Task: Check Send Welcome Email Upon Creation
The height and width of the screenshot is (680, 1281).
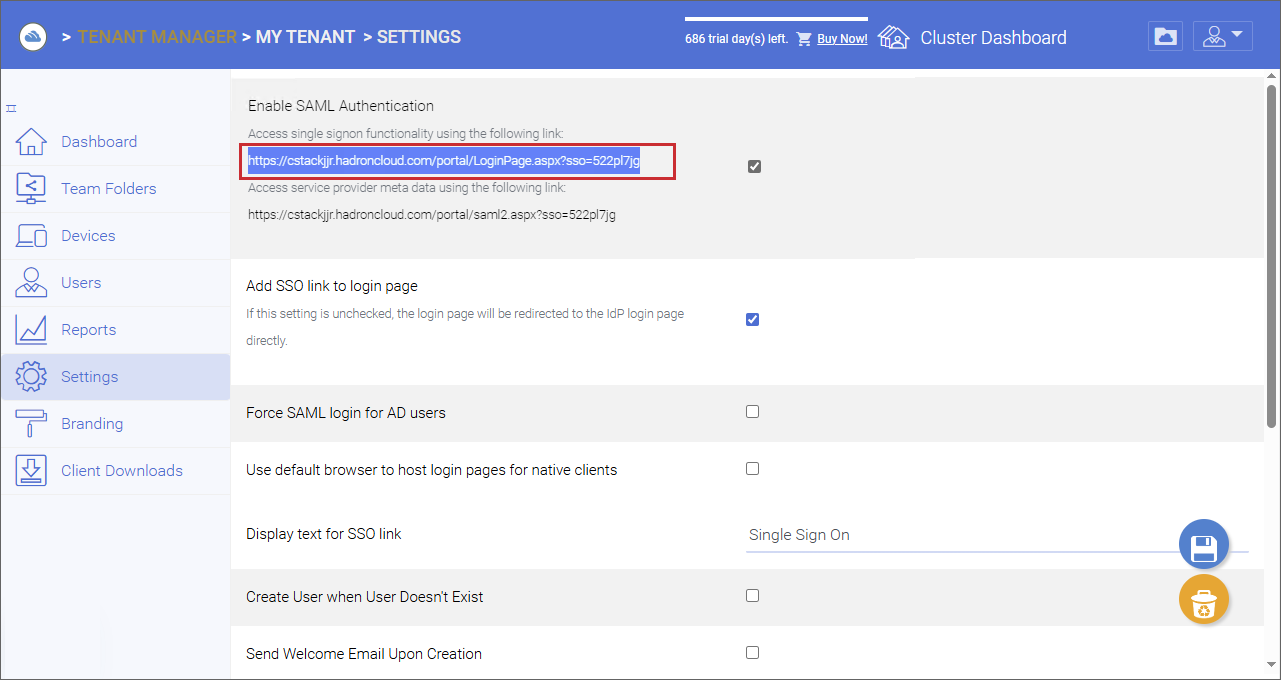Action: coord(753,653)
